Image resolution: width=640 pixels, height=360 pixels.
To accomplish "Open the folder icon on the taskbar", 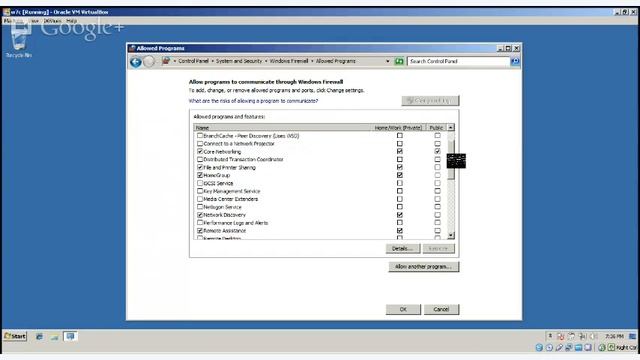I will tap(54, 336).
